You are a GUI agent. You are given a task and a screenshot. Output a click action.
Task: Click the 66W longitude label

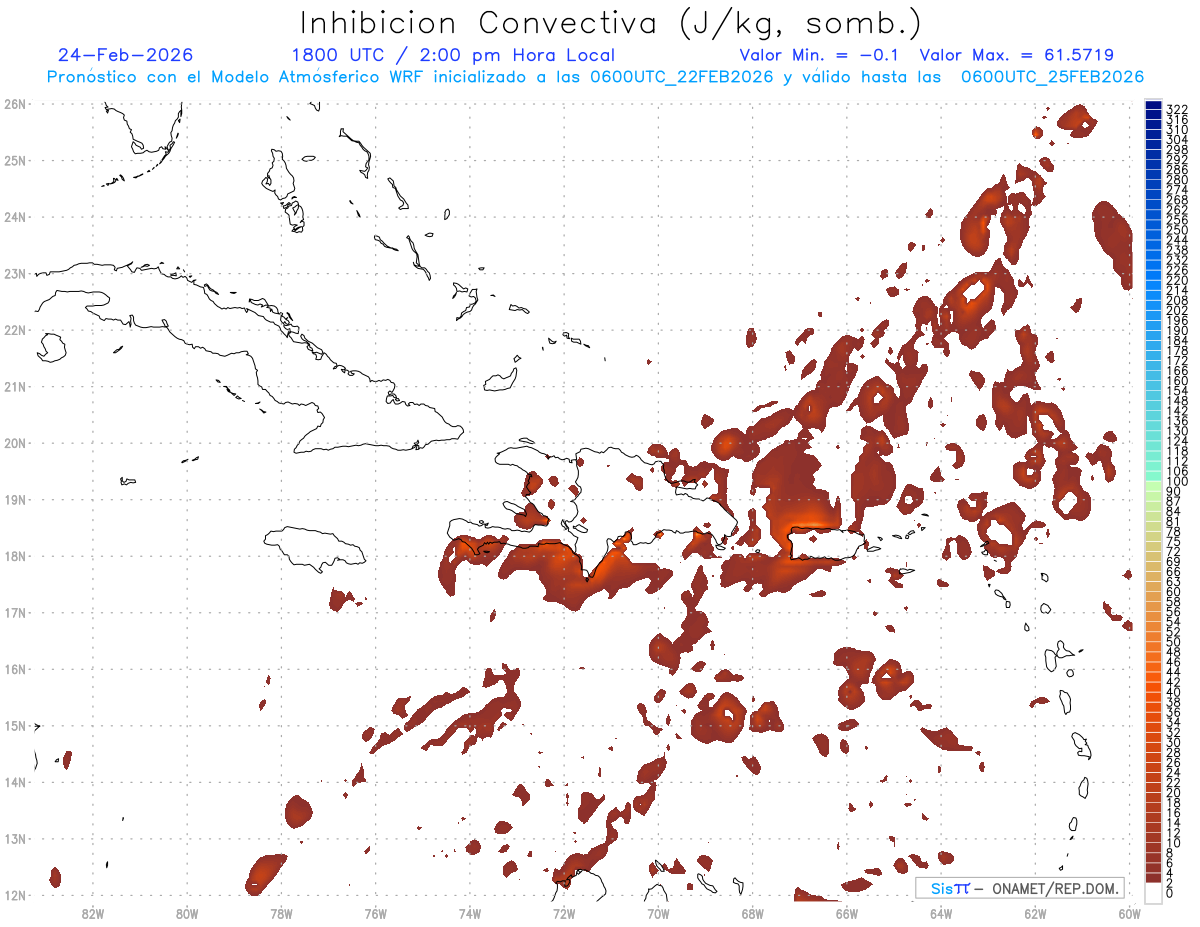(847, 912)
